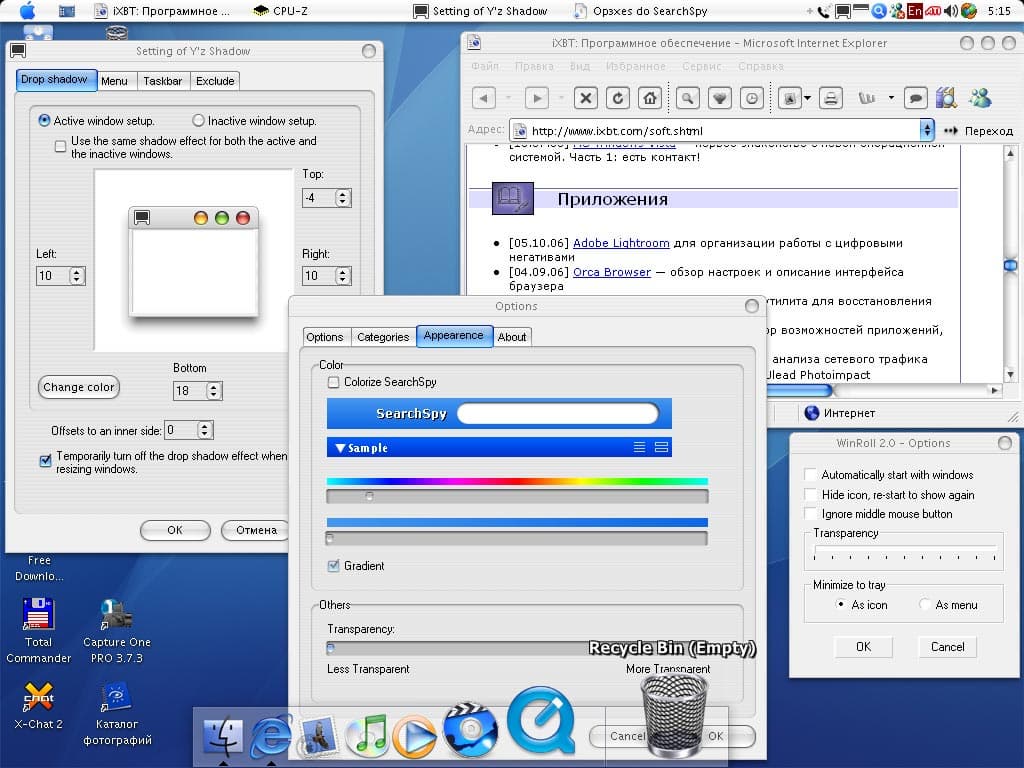Image resolution: width=1024 pixels, height=768 pixels.
Task: Launch QuickTime from the dock
Action: click(x=541, y=719)
